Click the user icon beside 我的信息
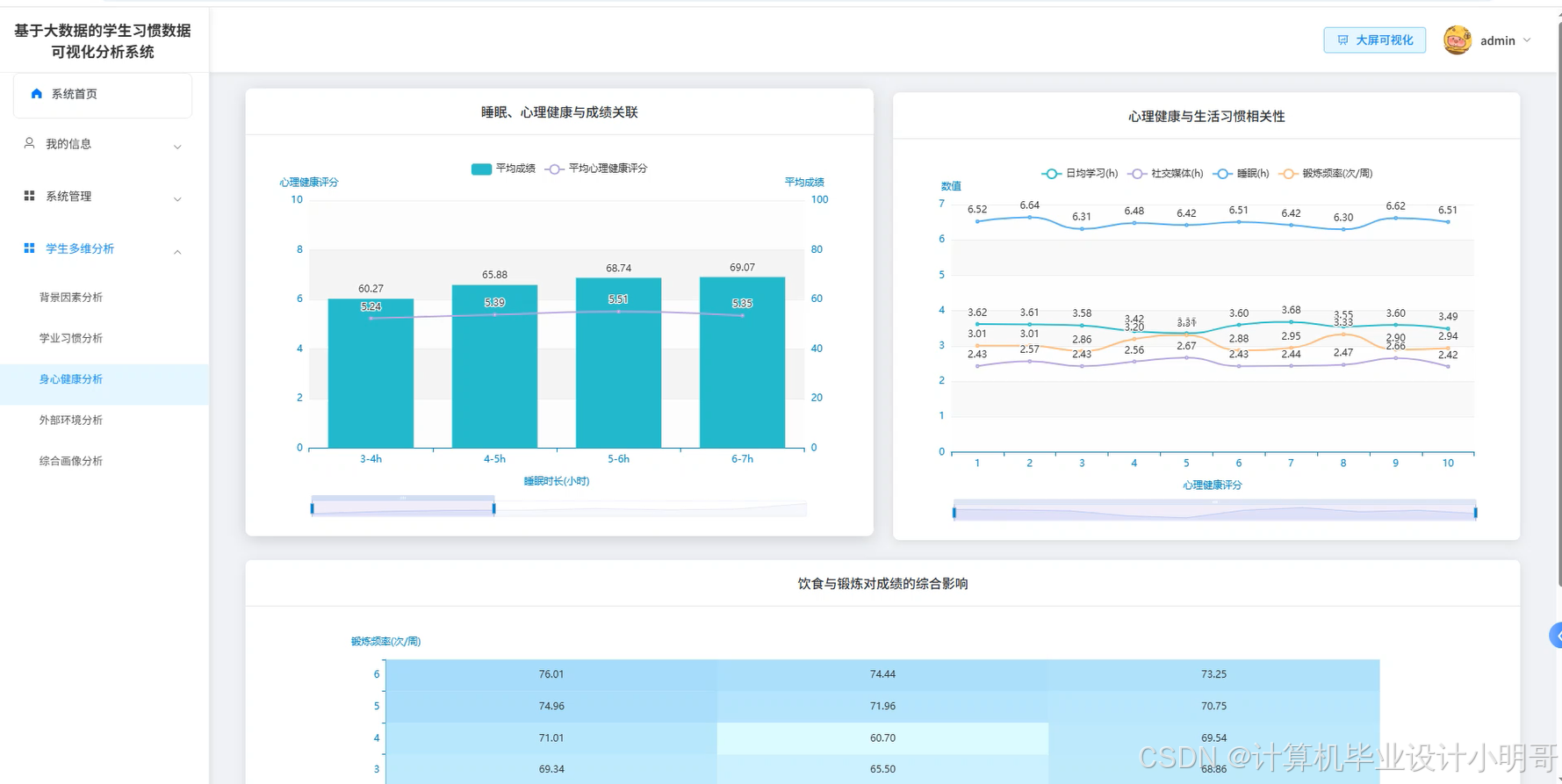Viewport: 1562px width, 784px height. (x=29, y=143)
